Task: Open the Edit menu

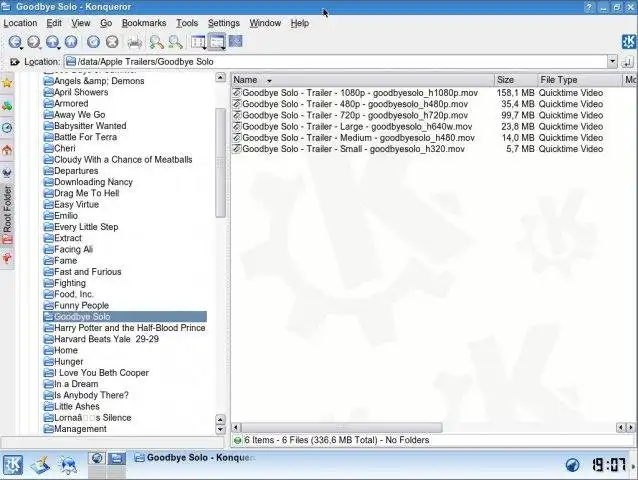Action: (x=54, y=23)
